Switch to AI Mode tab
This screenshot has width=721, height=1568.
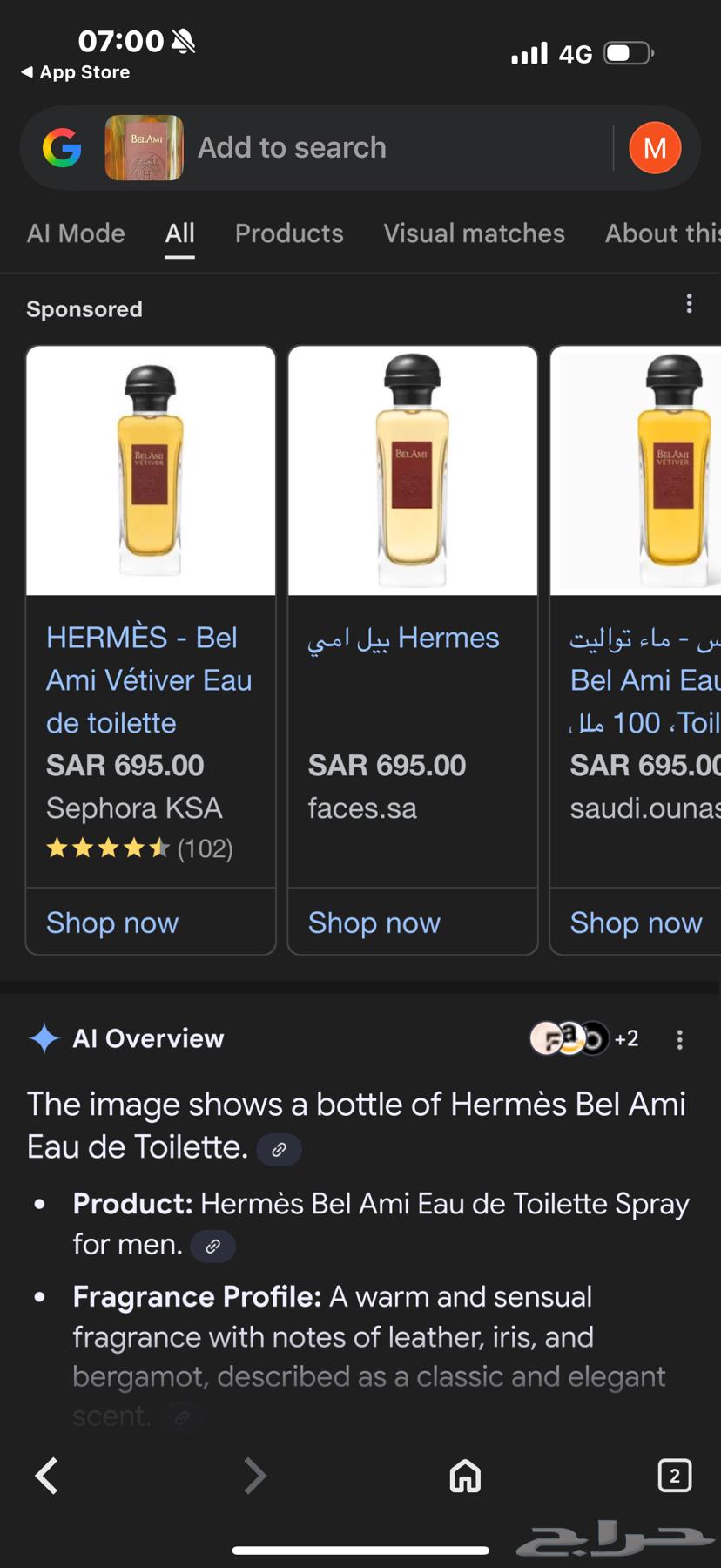pos(76,233)
